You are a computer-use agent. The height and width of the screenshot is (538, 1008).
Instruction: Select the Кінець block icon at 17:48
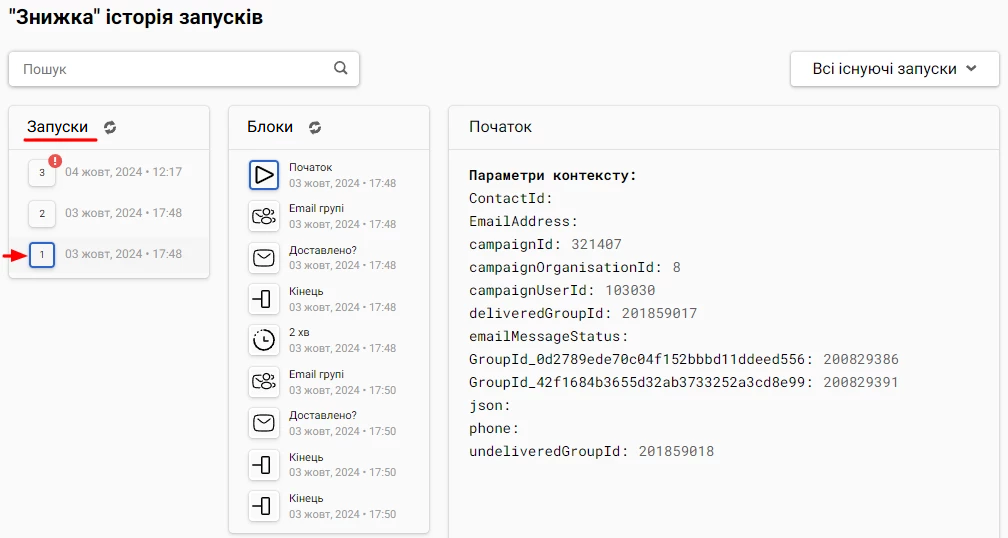(x=264, y=299)
